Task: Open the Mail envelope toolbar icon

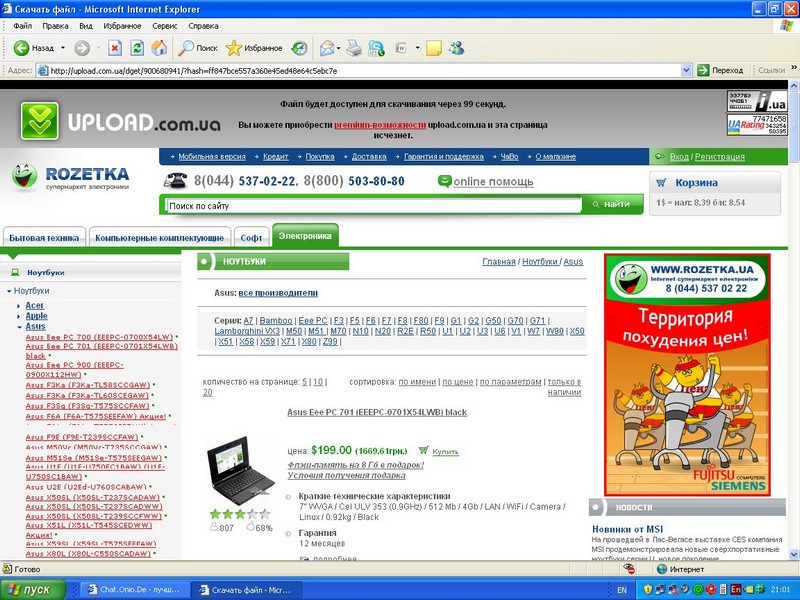Action: coord(327,48)
